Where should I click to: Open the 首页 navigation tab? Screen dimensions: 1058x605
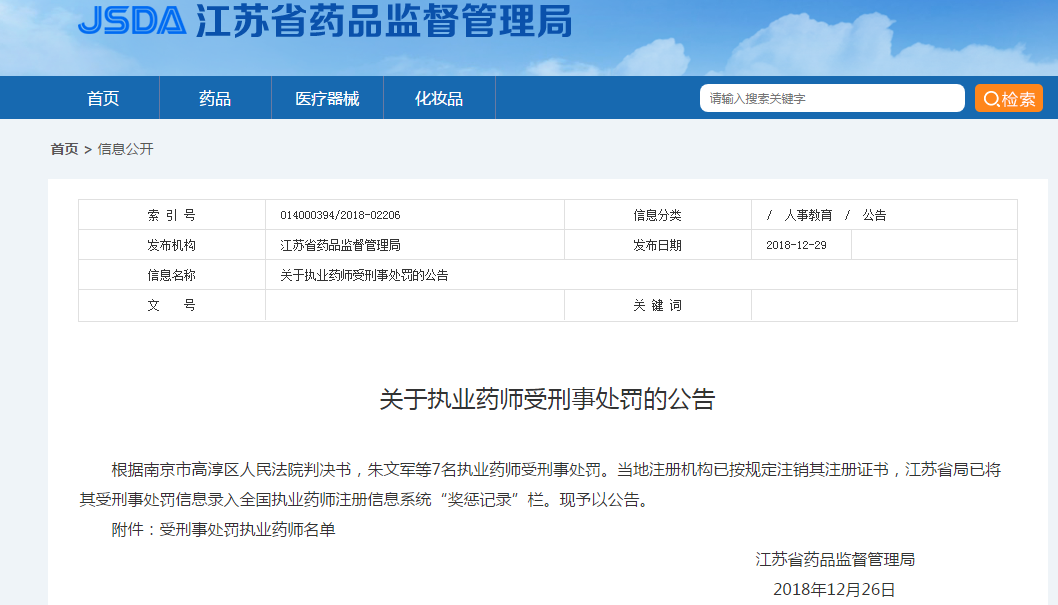click(103, 98)
